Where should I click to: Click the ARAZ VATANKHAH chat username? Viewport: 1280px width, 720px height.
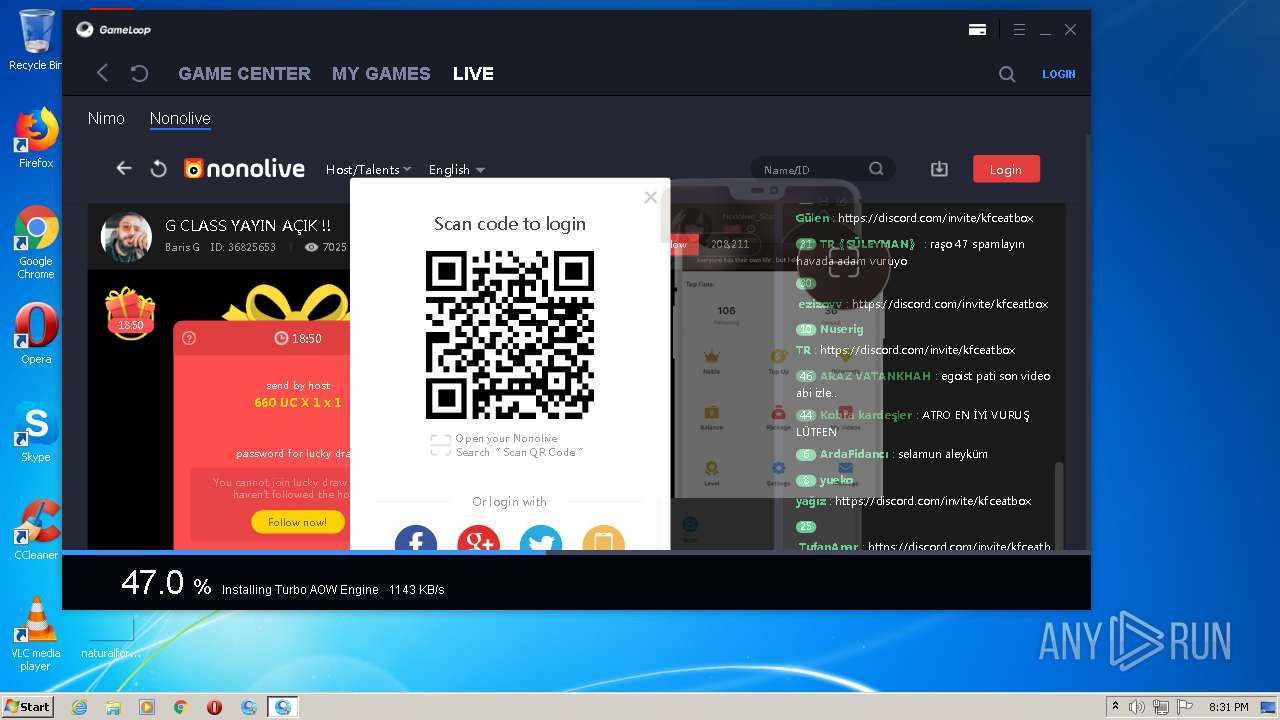[875, 376]
